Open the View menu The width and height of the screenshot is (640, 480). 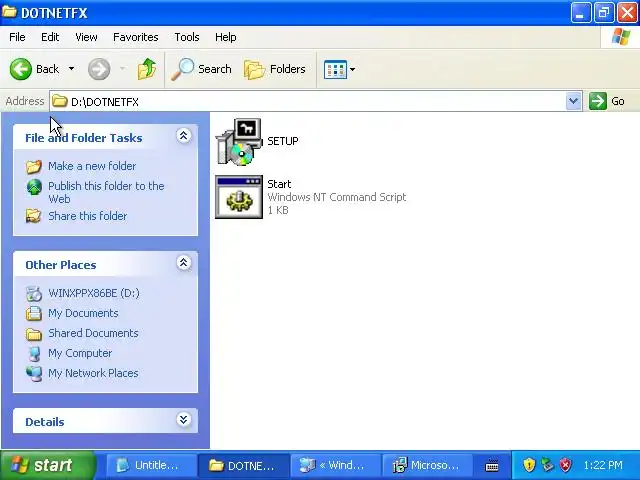[86, 37]
